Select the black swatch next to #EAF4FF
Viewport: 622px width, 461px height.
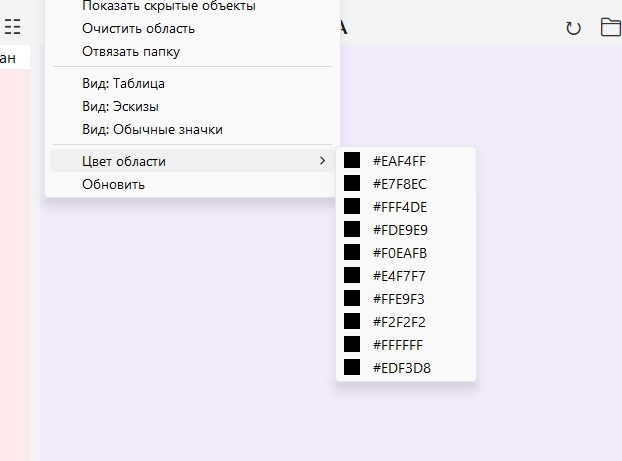352,160
